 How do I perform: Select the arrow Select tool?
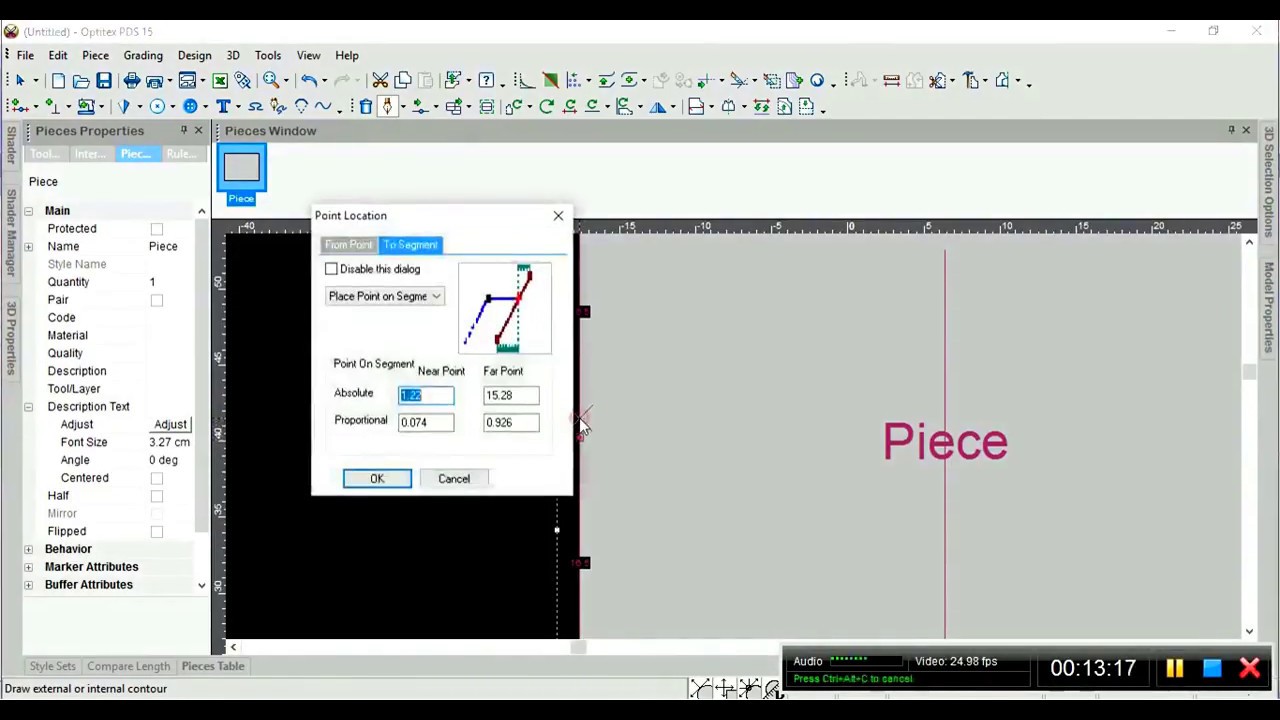coord(20,80)
